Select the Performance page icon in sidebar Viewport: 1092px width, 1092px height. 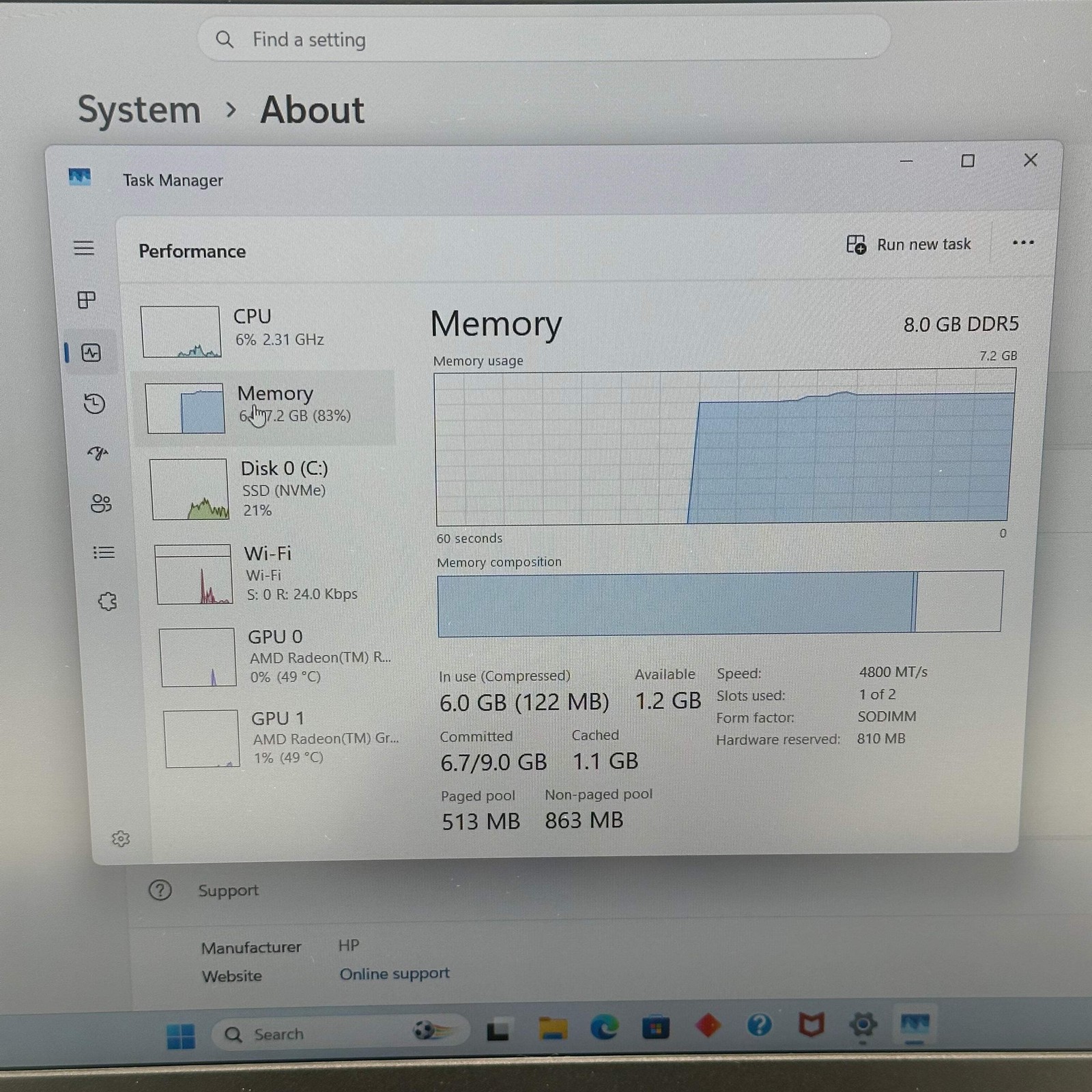click(91, 353)
